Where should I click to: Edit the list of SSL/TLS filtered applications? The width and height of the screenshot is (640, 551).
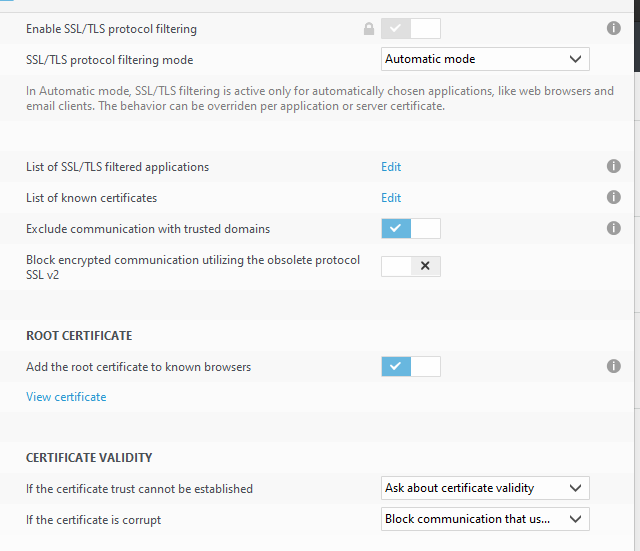click(x=391, y=167)
